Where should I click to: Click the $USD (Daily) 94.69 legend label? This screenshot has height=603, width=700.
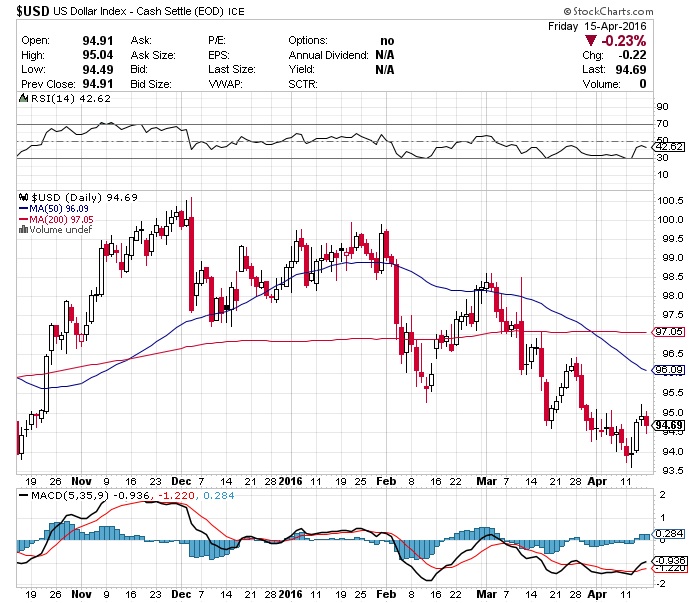coord(84,197)
